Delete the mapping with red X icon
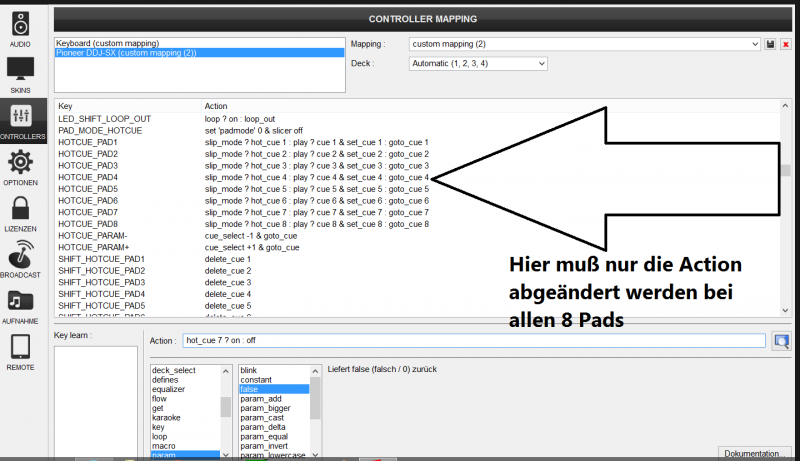Viewport: 800px width, 461px height. tap(786, 44)
